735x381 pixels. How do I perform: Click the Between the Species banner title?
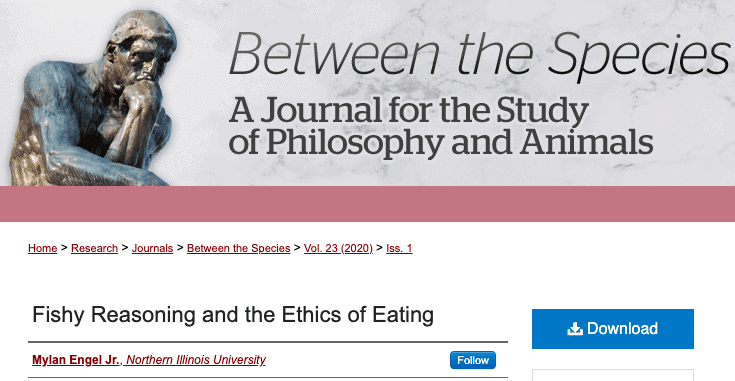480,54
